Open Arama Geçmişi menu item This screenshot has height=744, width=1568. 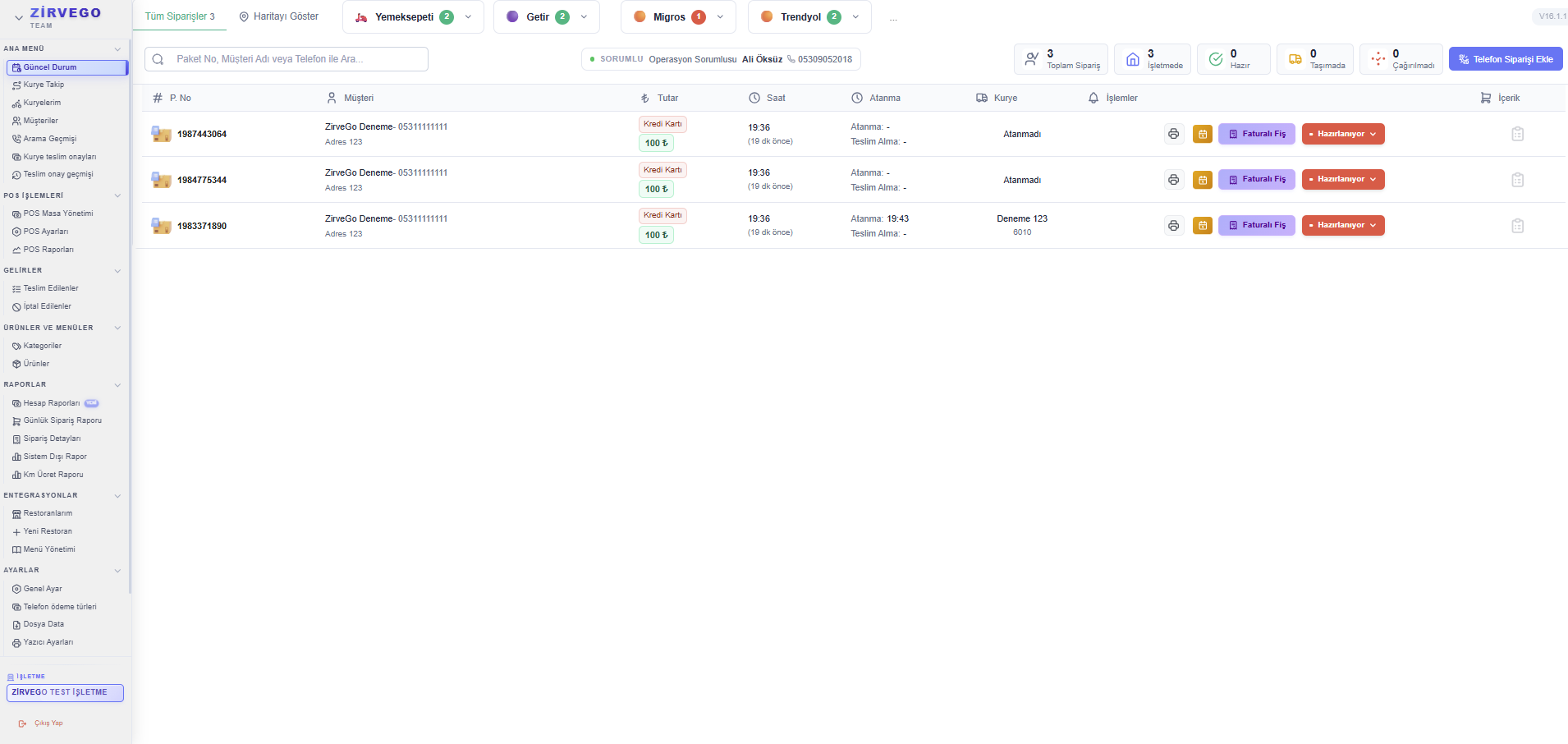pos(49,139)
